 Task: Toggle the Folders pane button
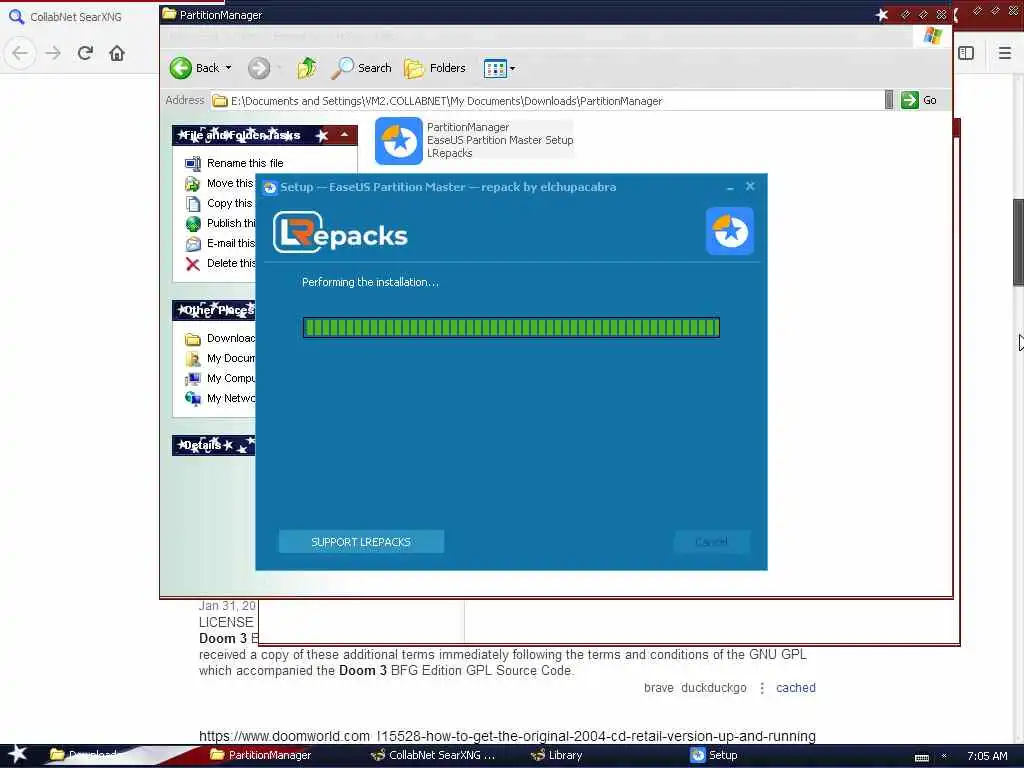pyautogui.click(x=435, y=68)
